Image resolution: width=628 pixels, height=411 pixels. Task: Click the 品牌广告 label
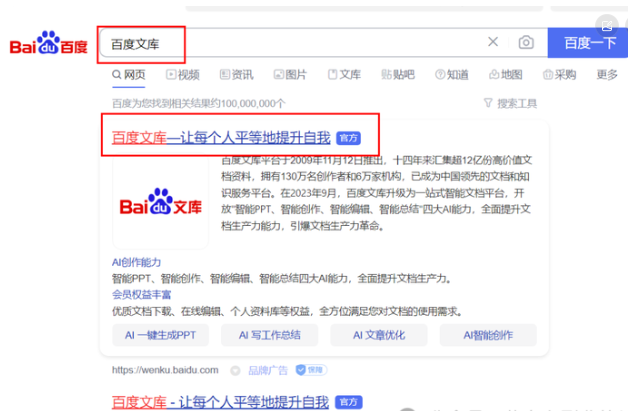(268, 370)
